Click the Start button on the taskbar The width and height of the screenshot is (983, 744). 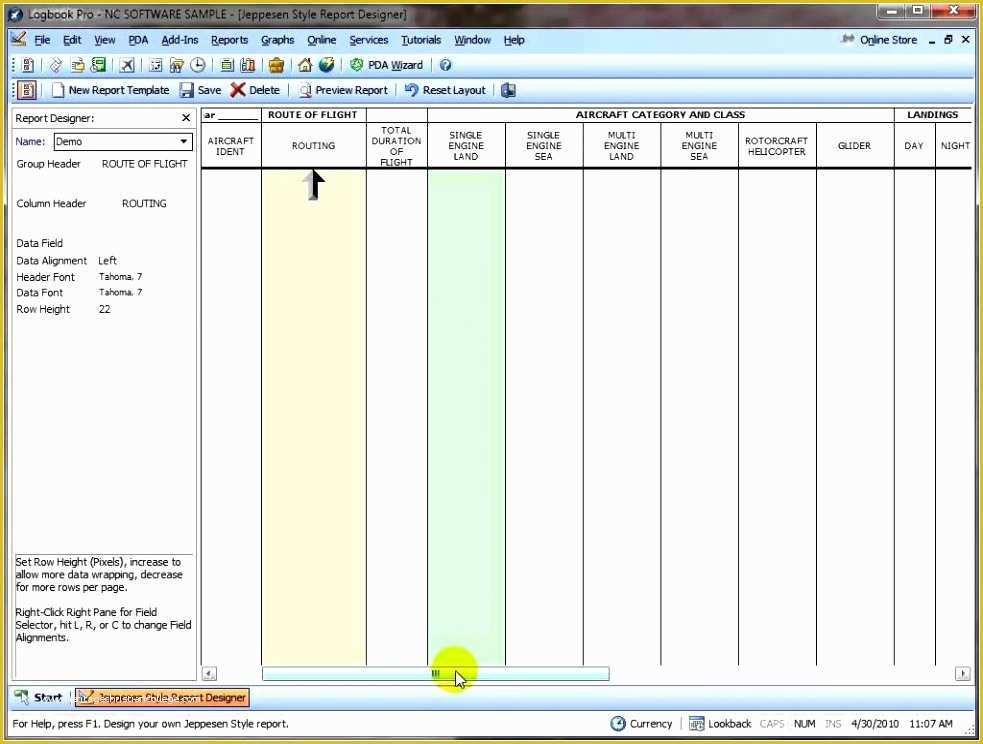(x=39, y=697)
